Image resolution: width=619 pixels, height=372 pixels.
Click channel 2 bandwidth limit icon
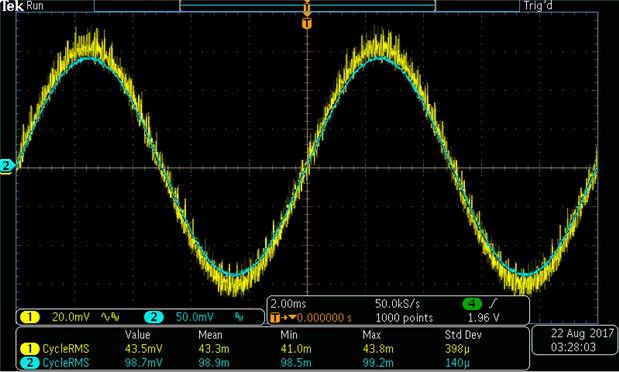point(239,317)
